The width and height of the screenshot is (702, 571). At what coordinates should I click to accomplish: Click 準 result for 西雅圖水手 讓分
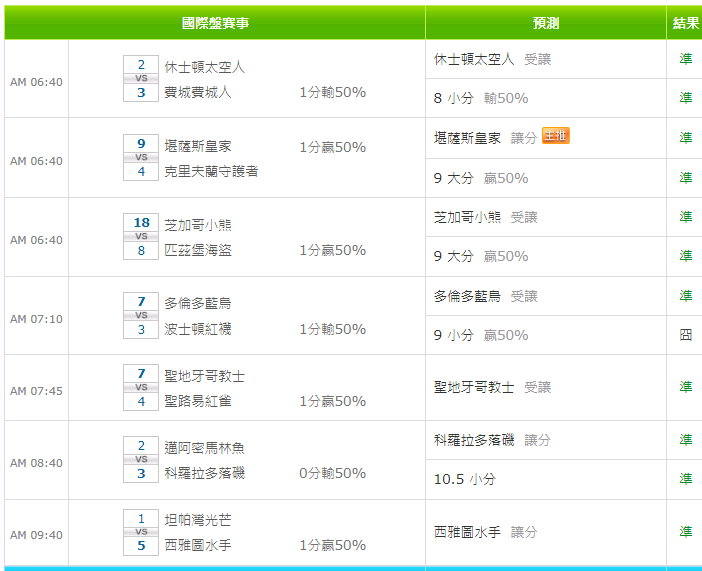pos(685,532)
